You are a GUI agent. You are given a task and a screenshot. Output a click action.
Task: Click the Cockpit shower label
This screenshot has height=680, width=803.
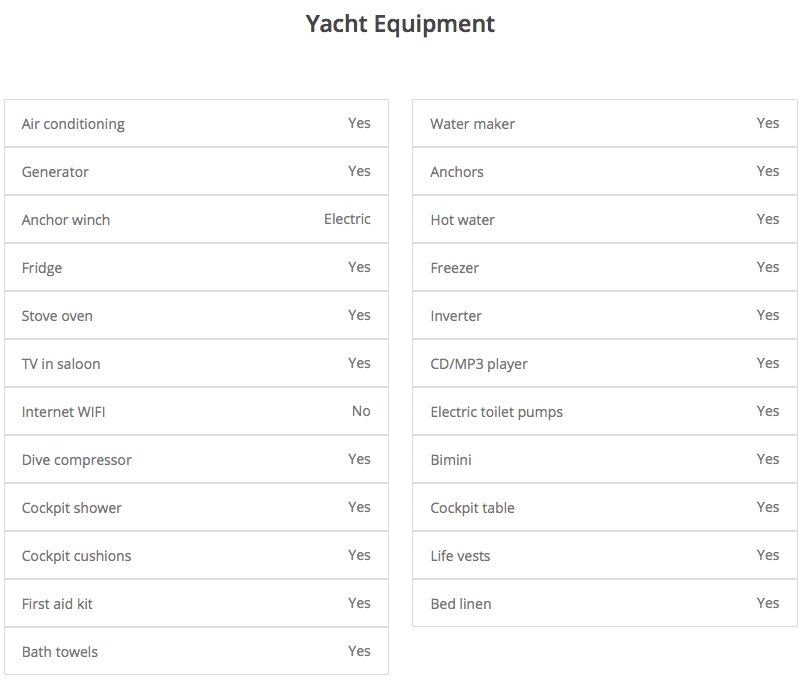point(72,508)
